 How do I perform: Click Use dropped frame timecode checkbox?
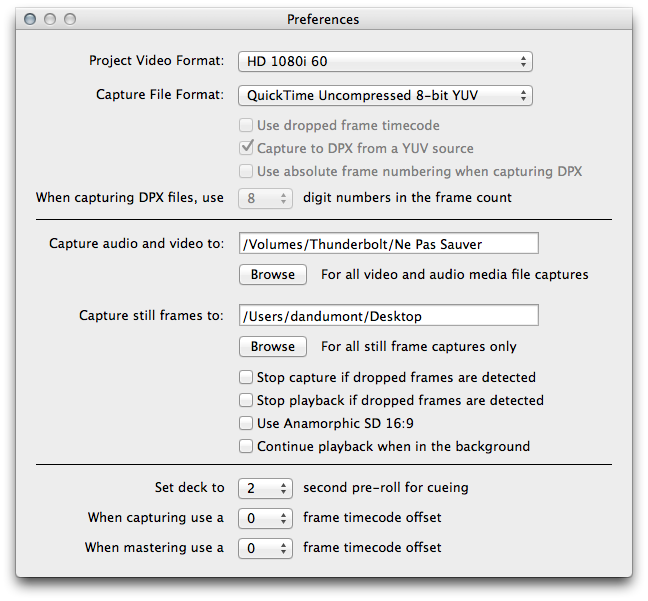(246, 125)
